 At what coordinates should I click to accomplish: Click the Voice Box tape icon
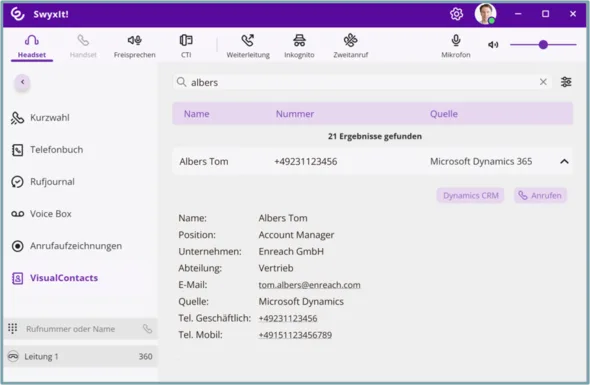point(17,214)
